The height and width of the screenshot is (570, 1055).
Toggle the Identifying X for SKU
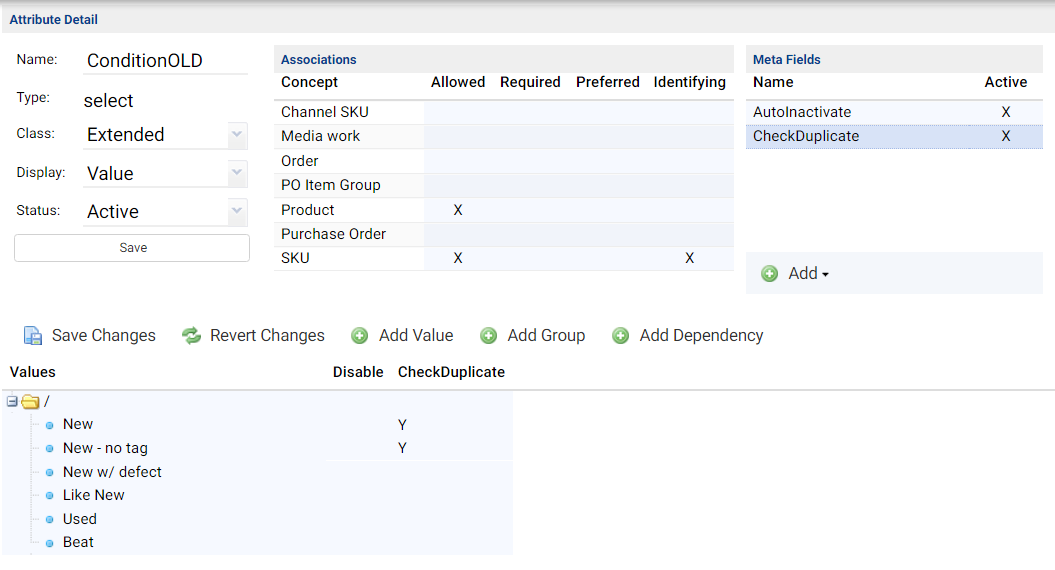tap(690, 258)
